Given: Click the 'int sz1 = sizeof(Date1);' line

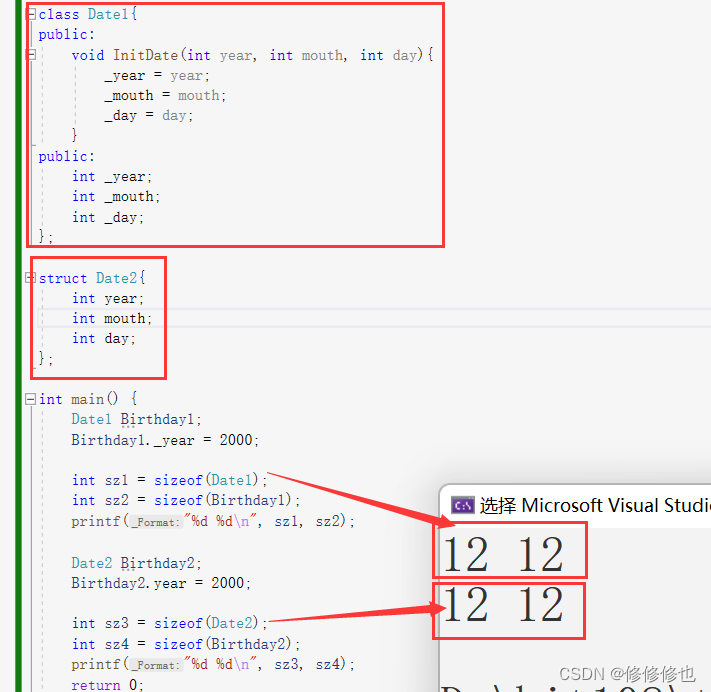Looking at the screenshot, I should click(170, 480).
